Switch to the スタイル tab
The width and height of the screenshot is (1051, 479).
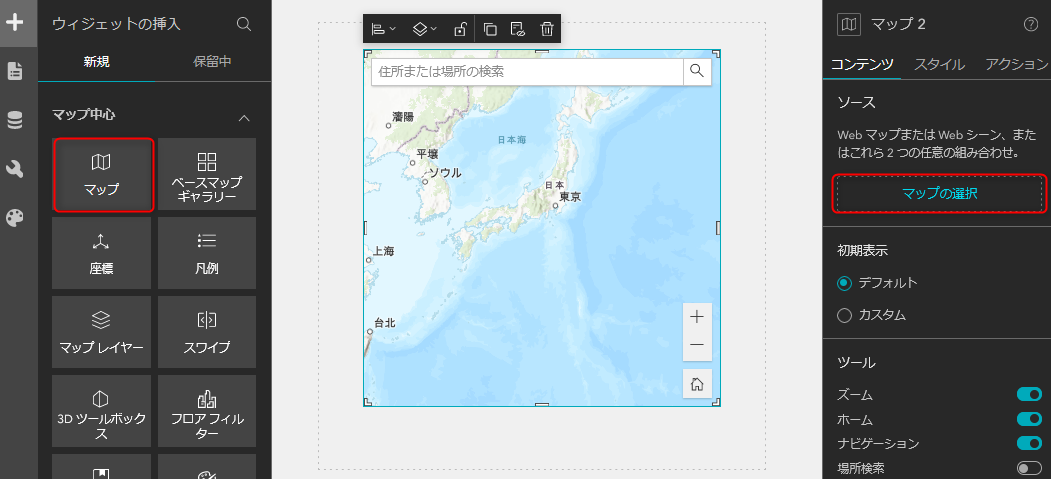point(940,64)
